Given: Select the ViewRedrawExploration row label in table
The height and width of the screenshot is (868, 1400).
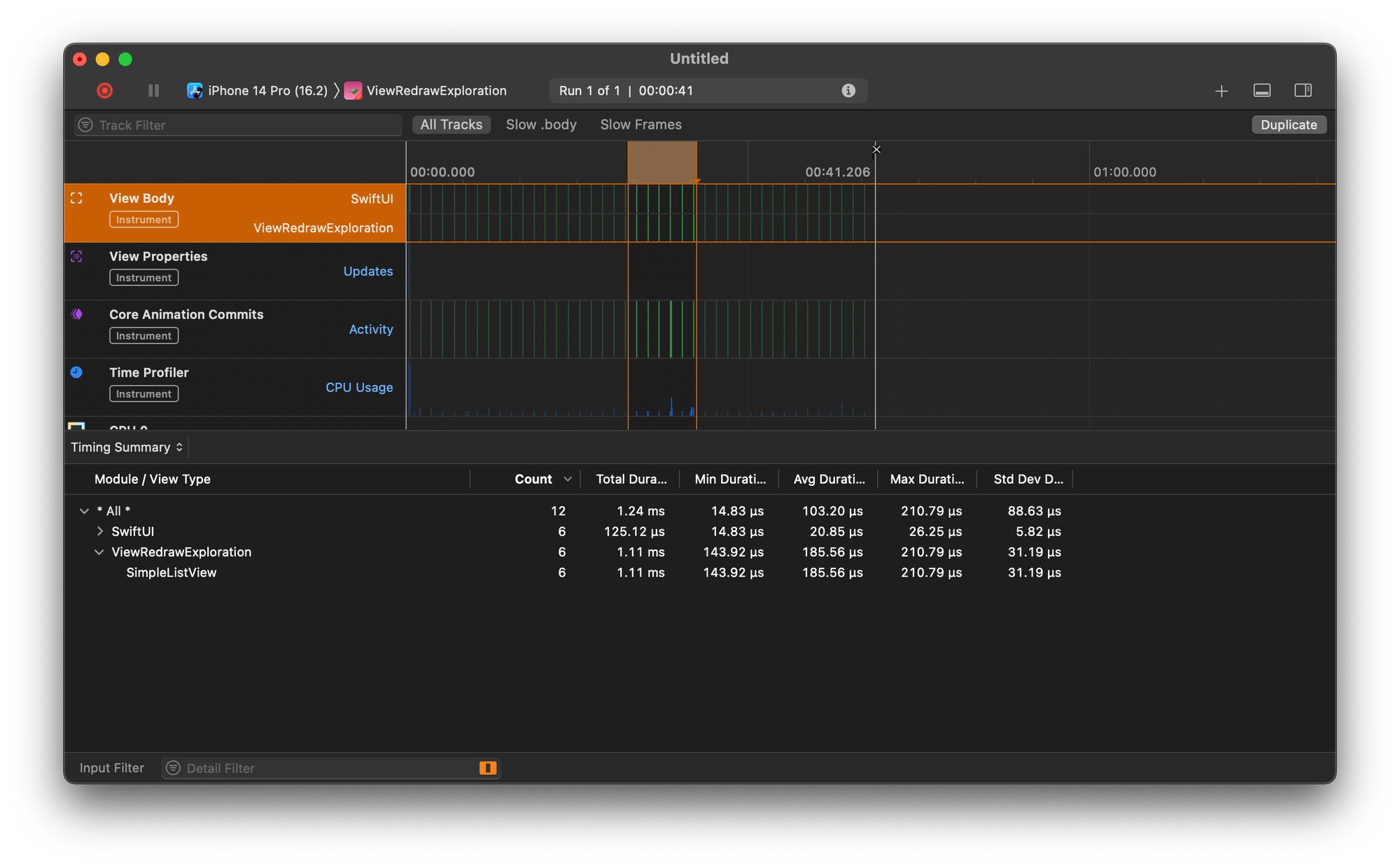Looking at the screenshot, I should click(181, 552).
